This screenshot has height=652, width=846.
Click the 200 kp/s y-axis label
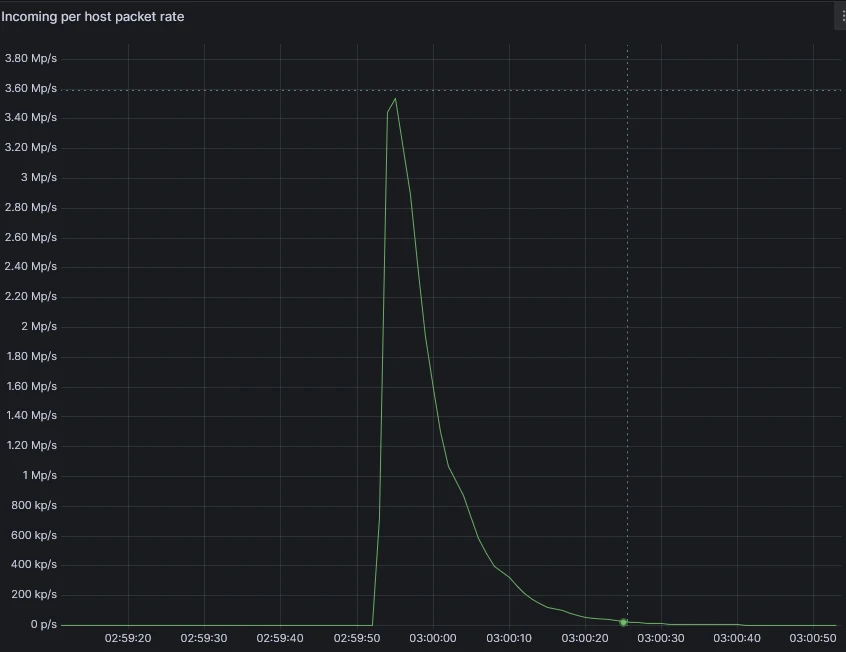(33, 594)
